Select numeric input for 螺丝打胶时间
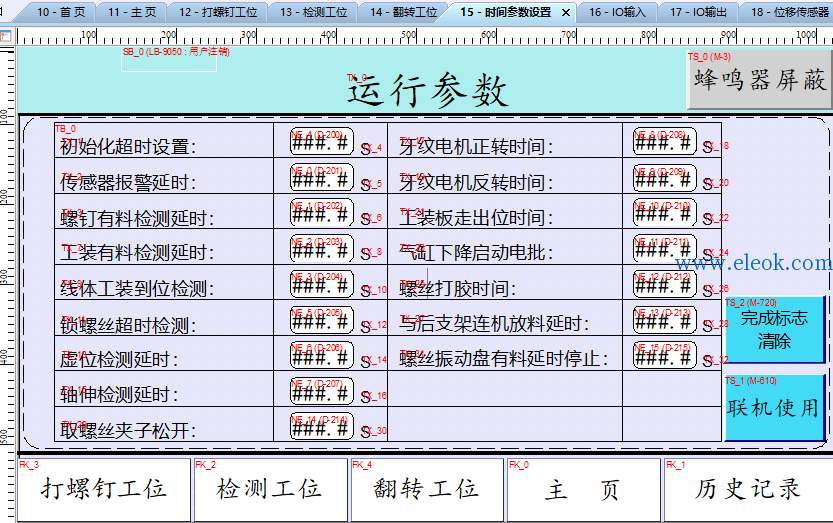Image resolution: width=833 pixels, height=523 pixels. (665, 283)
